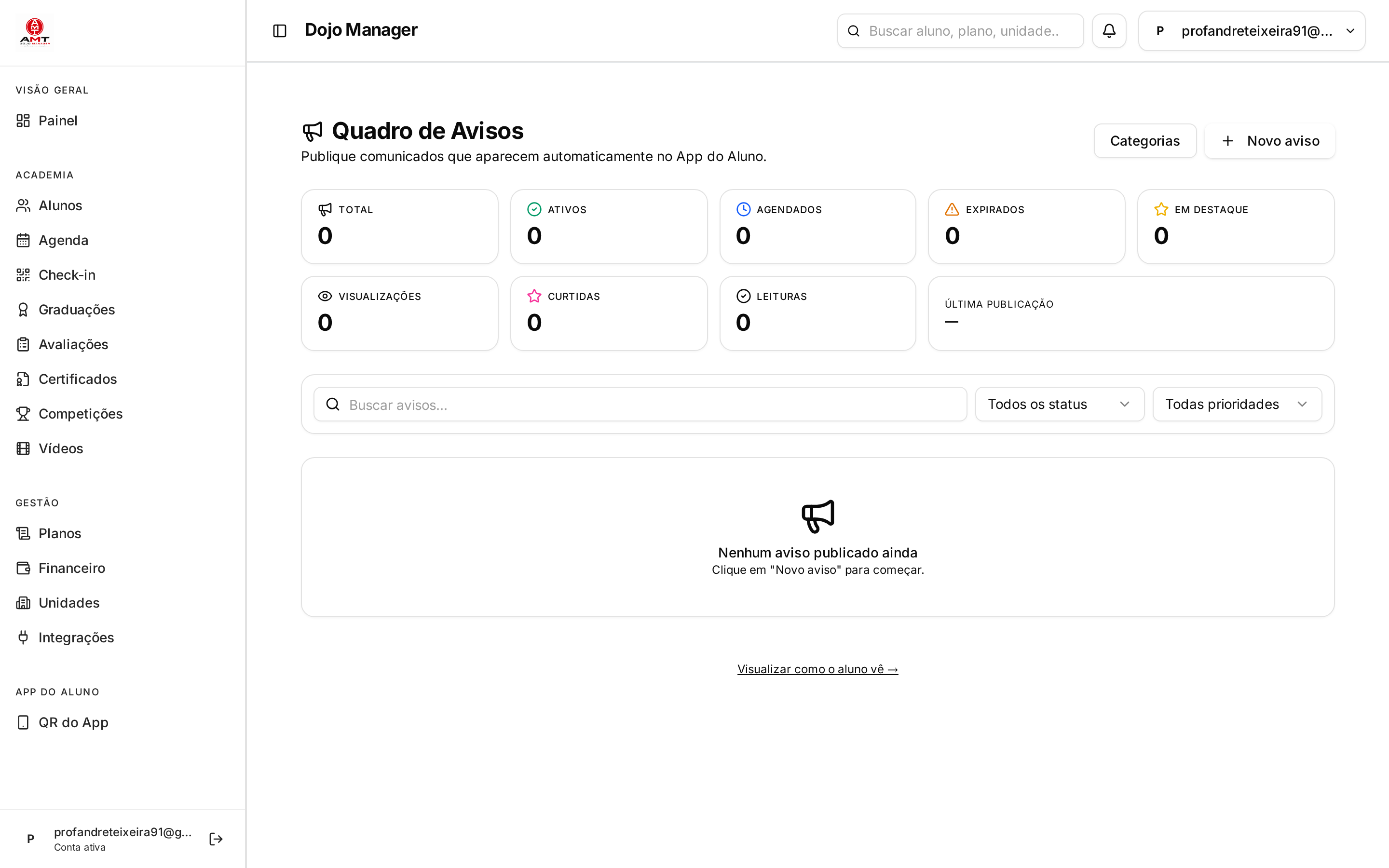Click the check icon on Leituras card
The height and width of the screenshot is (868, 1389).
coord(743,296)
